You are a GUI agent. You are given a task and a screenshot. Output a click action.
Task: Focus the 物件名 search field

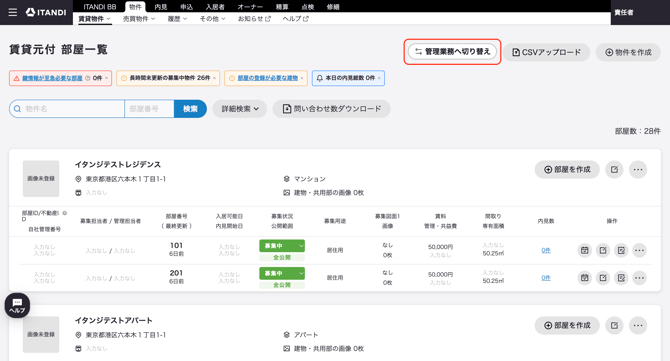click(x=67, y=109)
